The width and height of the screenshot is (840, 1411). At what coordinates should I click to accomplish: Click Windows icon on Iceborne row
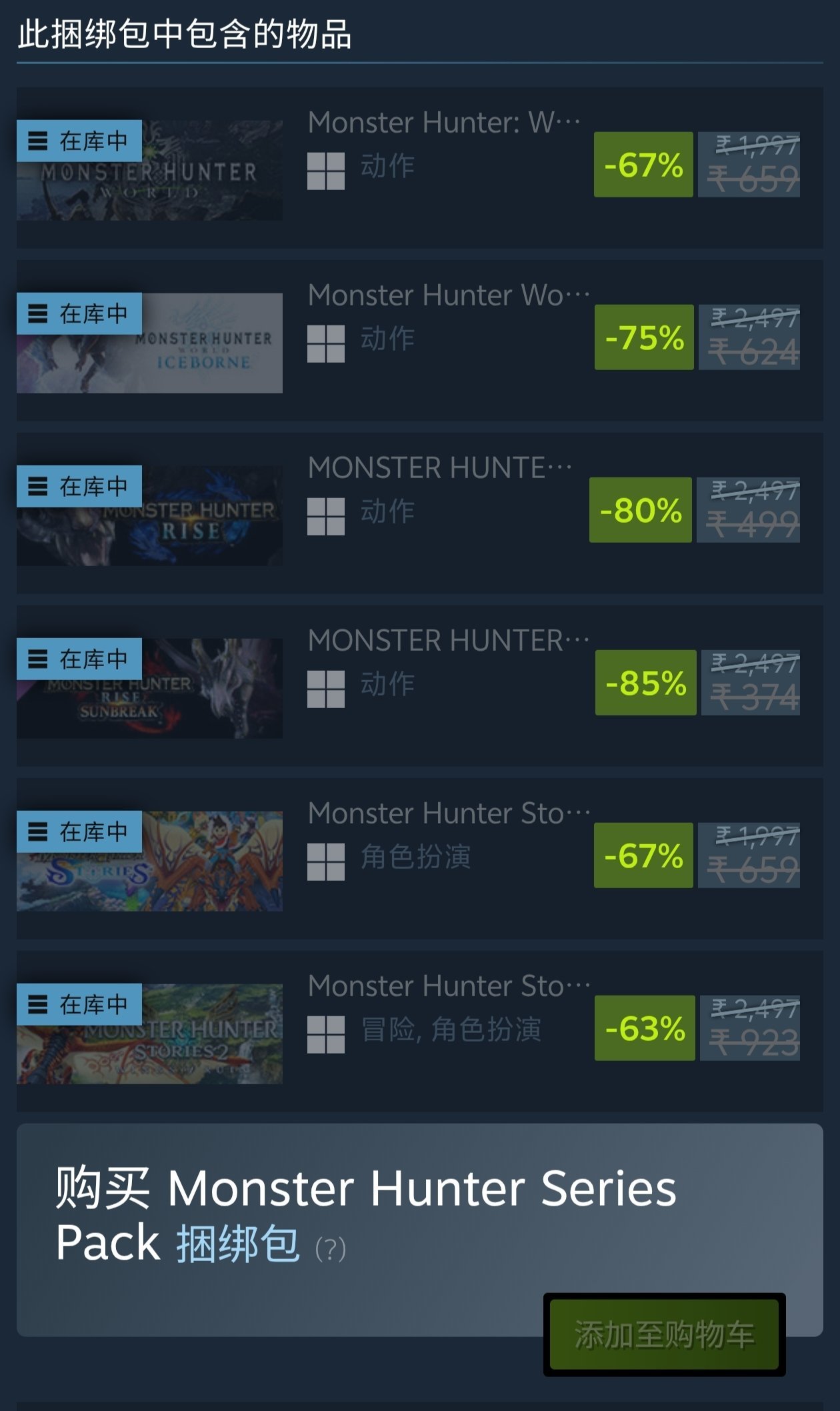tap(326, 343)
